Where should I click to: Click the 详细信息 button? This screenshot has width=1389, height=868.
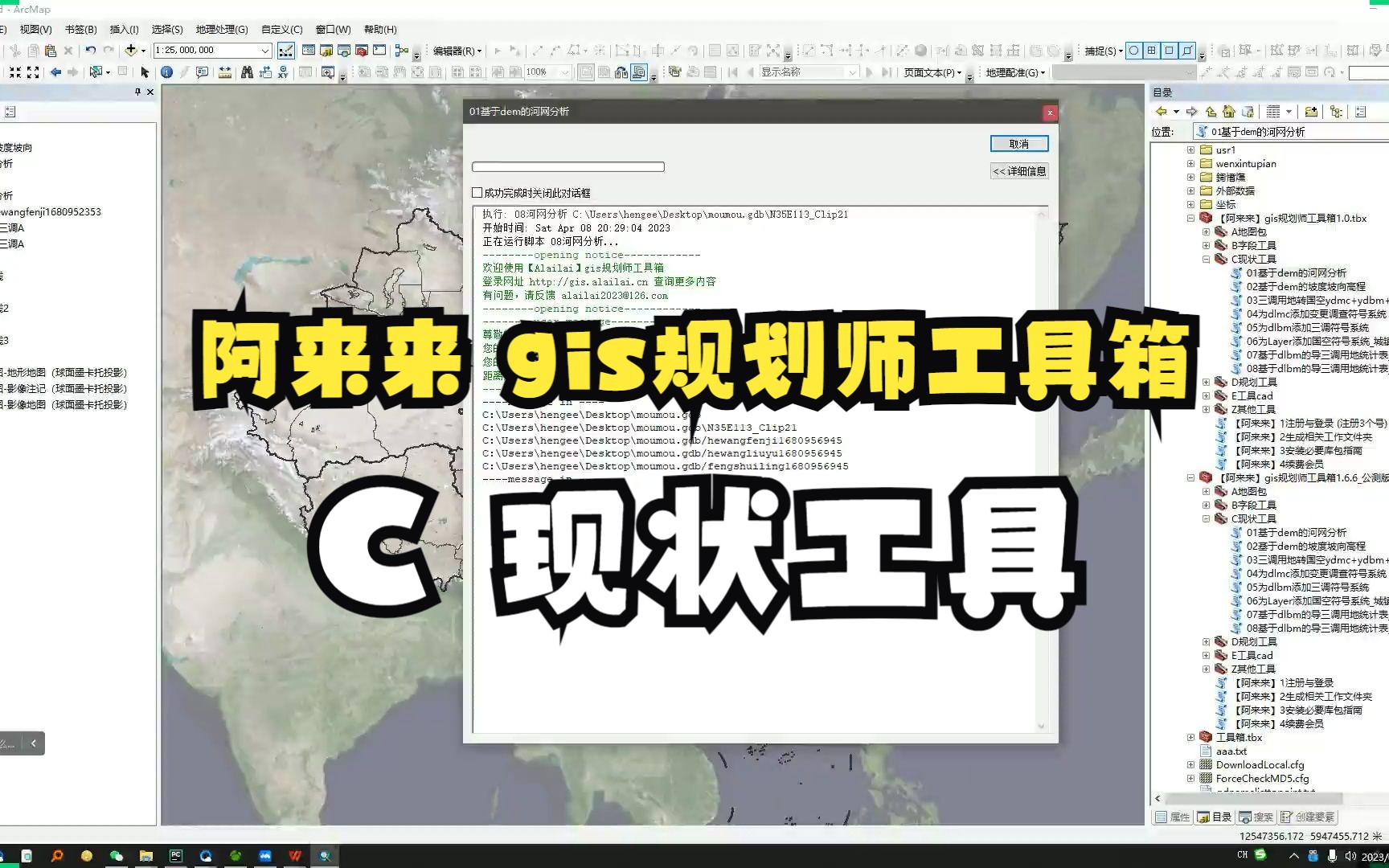point(1018,170)
